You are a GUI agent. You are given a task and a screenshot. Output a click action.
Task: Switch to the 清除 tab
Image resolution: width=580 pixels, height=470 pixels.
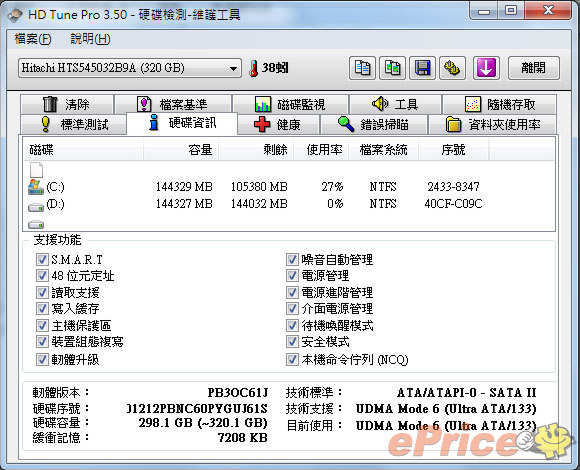click(67, 104)
